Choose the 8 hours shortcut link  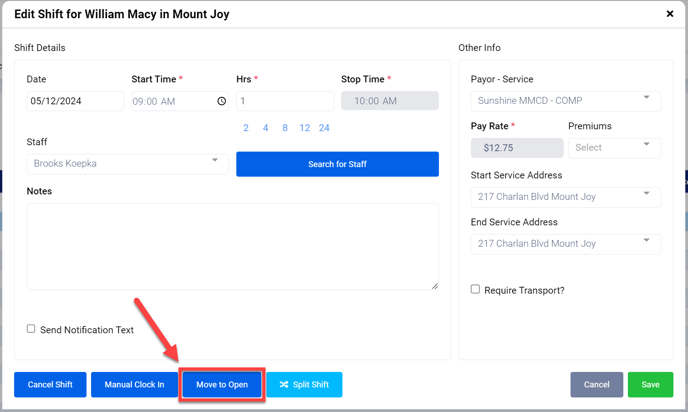(285, 128)
